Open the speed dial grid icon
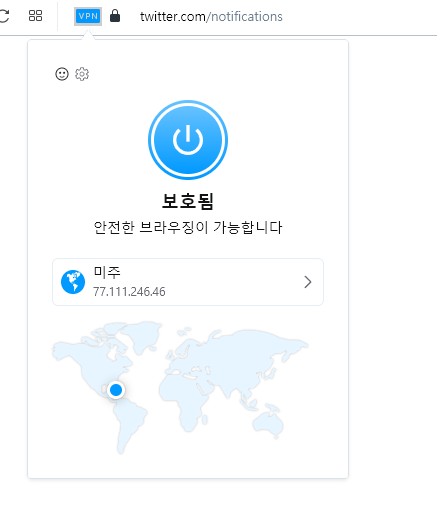437x505 pixels. coord(35,16)
